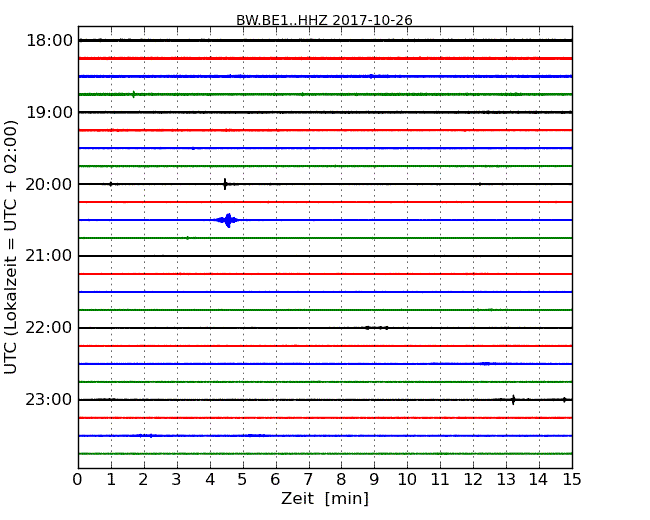Click the x-axis tick label 15
The width and height of the screenshot is (650, 520).
572,479
